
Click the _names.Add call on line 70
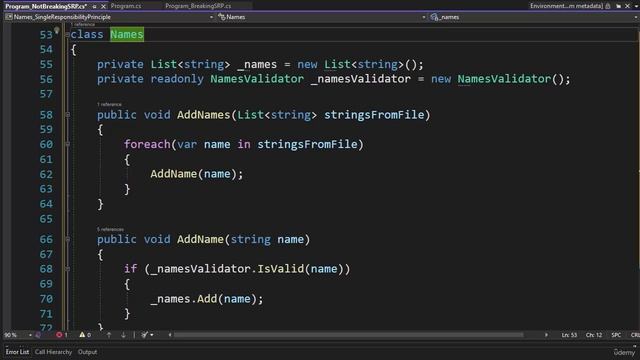pyautogui.click(x=207, y=299)
